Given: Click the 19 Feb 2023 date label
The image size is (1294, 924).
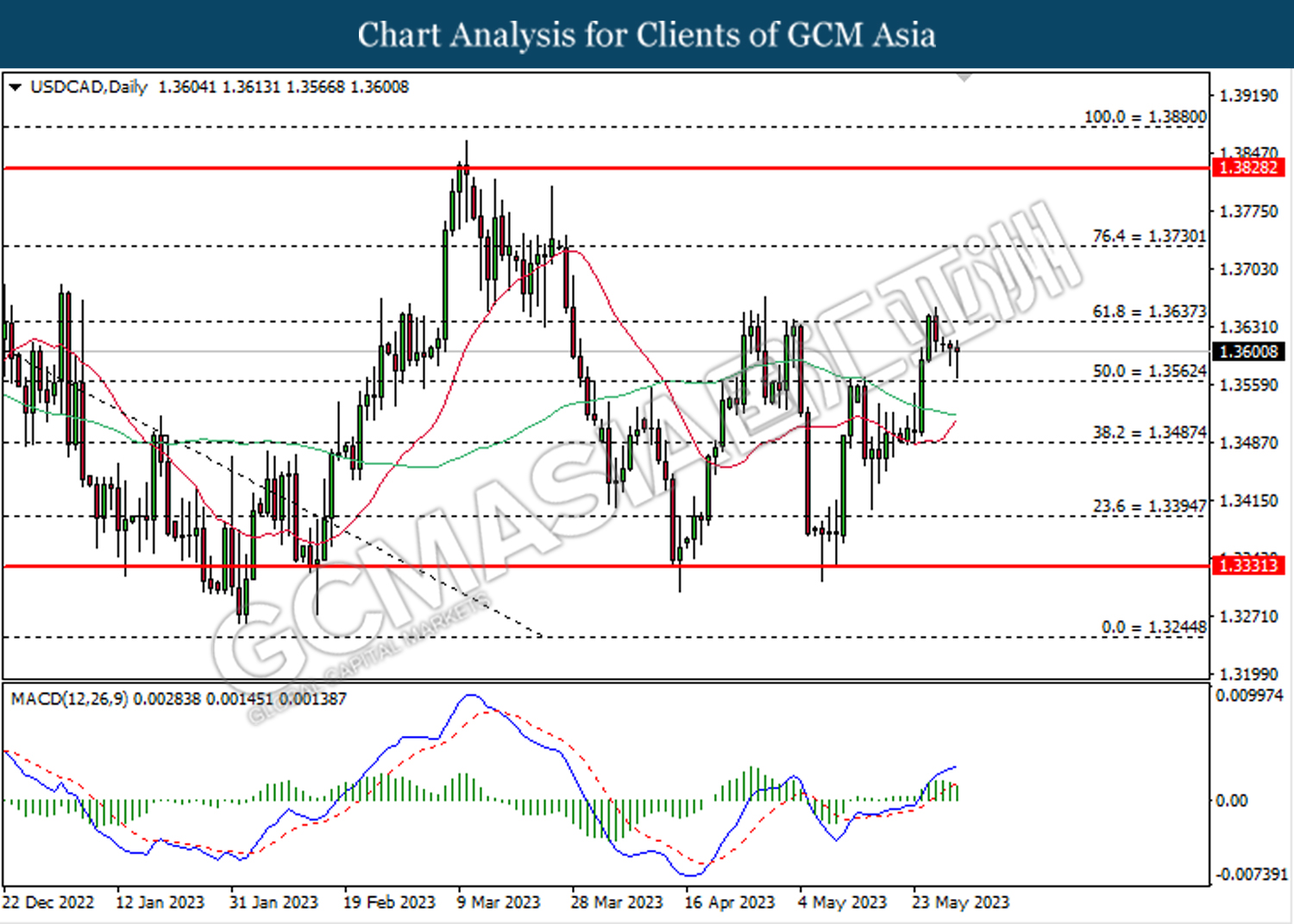Looking at the screenshot, I should click(x=389, y=902).
